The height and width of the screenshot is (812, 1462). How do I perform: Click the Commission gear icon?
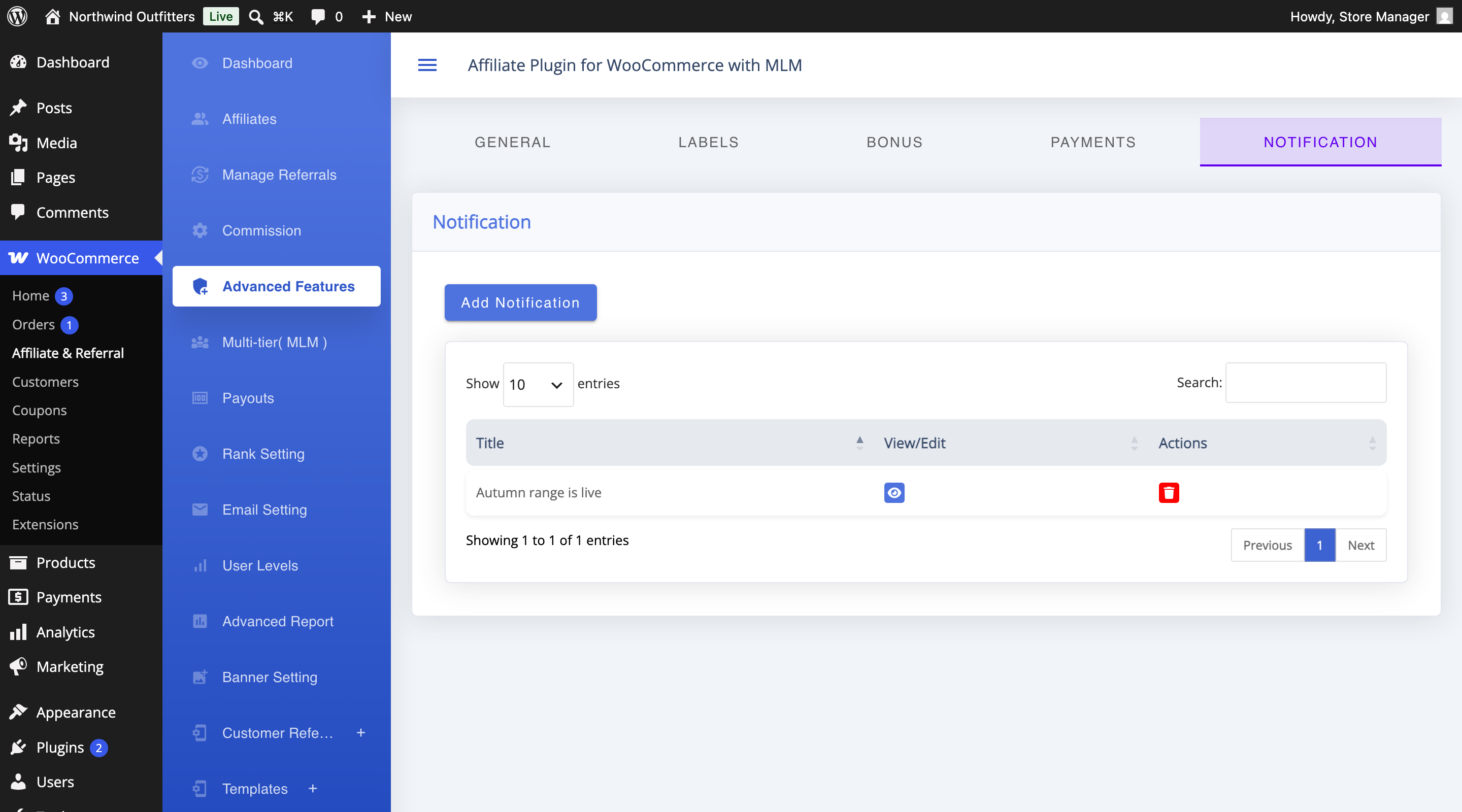pos(200,230)
